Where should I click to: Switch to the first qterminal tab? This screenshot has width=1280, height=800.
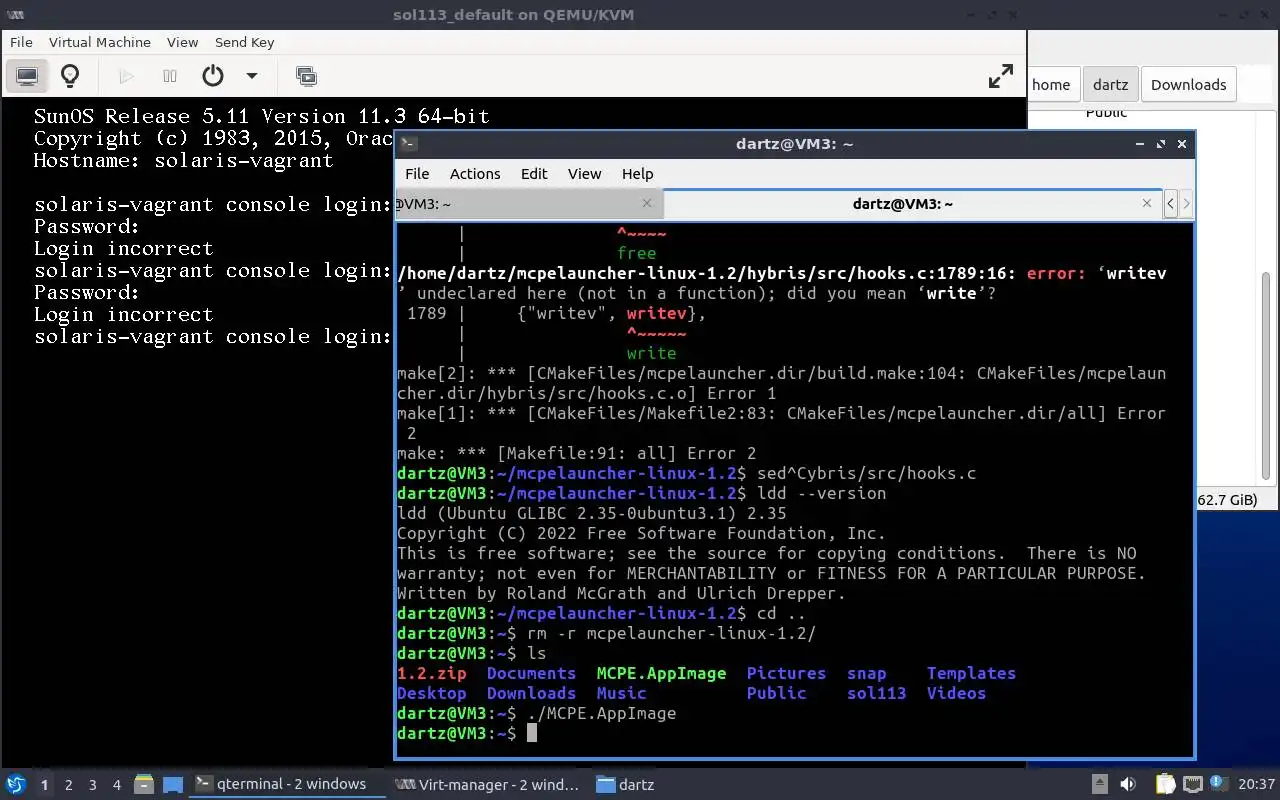528,204
